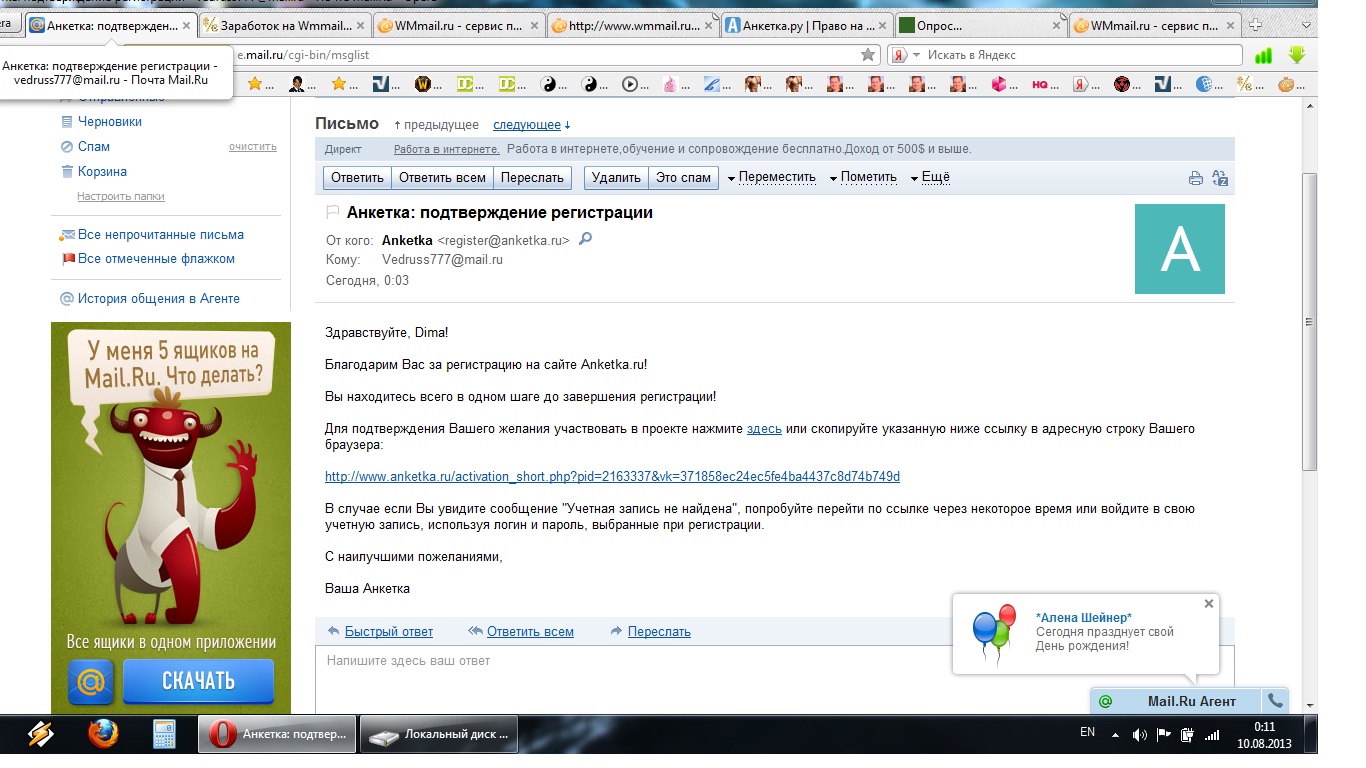Switch to the Опрос tab
This screenshot has height=768, width=1366.
pyautogui.click(x=980, y=26)
